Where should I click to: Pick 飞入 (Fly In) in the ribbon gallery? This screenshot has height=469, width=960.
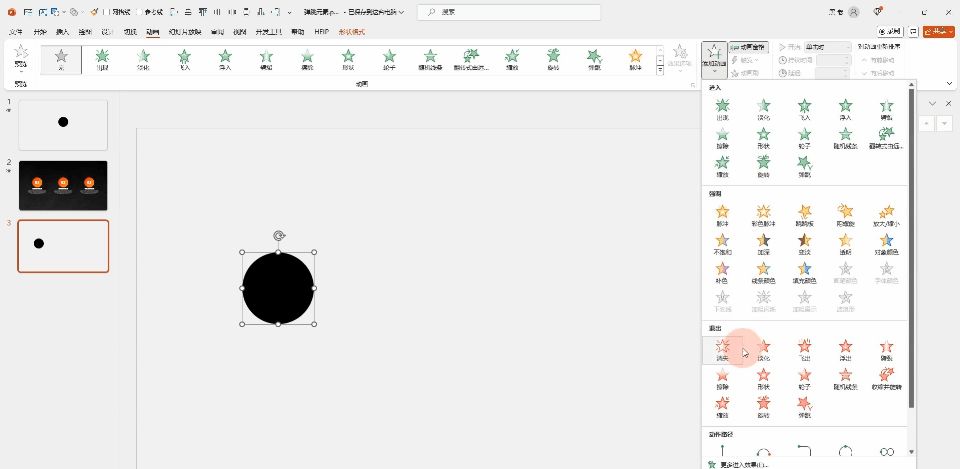[x=184, y=60]
